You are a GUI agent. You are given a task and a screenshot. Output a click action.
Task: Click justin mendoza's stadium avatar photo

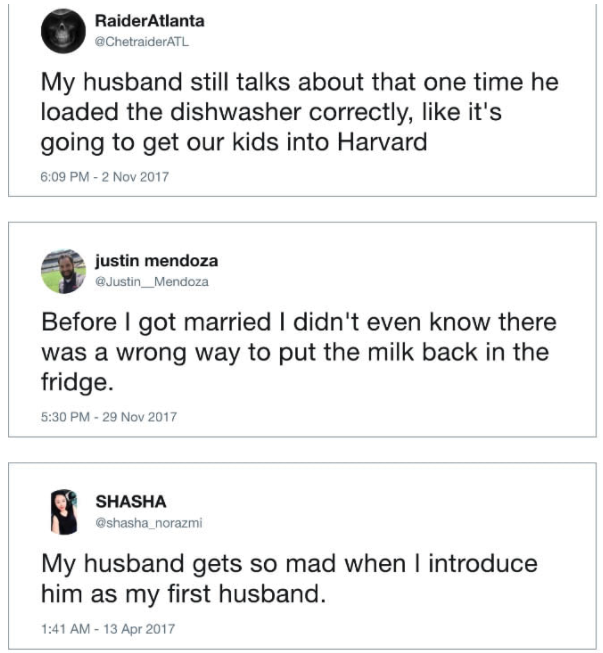tap(63, 270)
